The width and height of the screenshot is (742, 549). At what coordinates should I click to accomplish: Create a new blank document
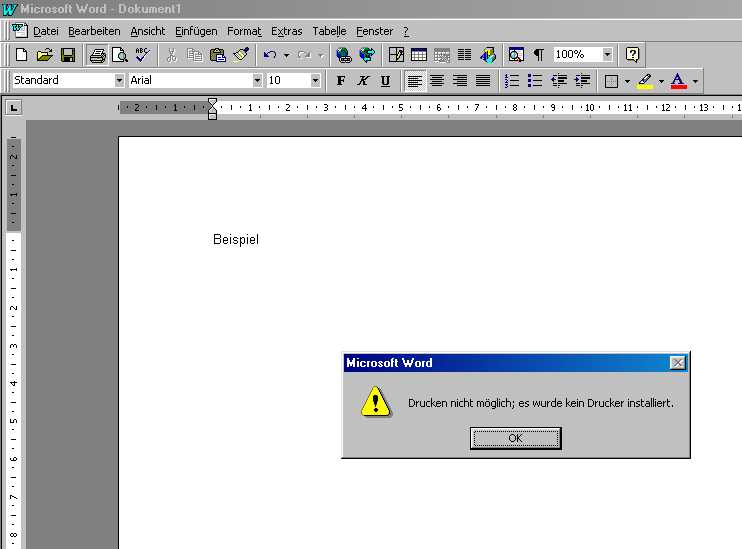[21, 55]
